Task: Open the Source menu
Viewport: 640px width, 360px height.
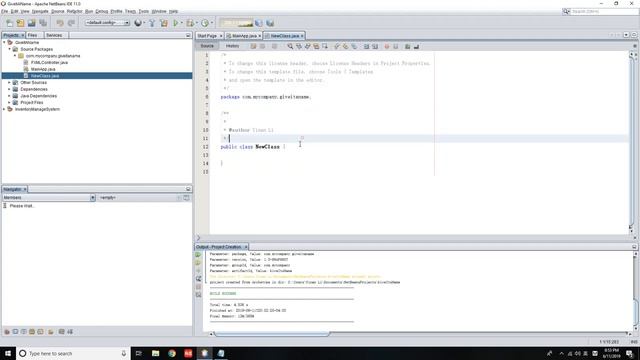Action: point(58,11)
